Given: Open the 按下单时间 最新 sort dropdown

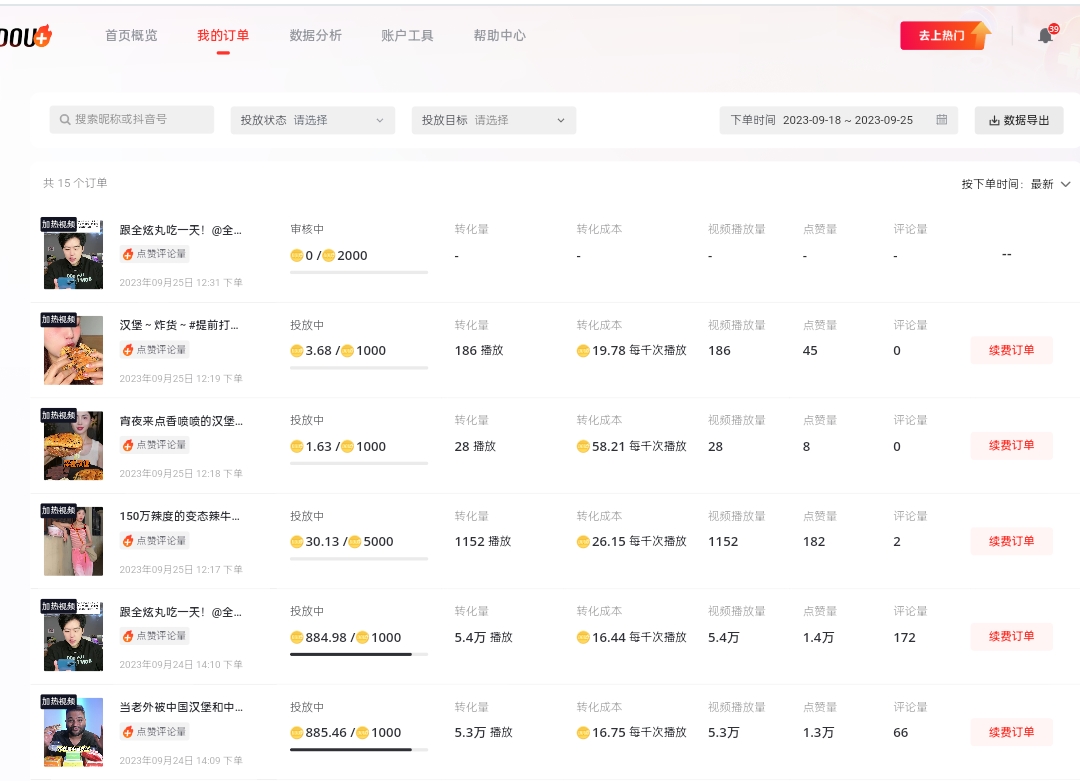Looking at the screenshot, I should click(x=1016, y=184).
